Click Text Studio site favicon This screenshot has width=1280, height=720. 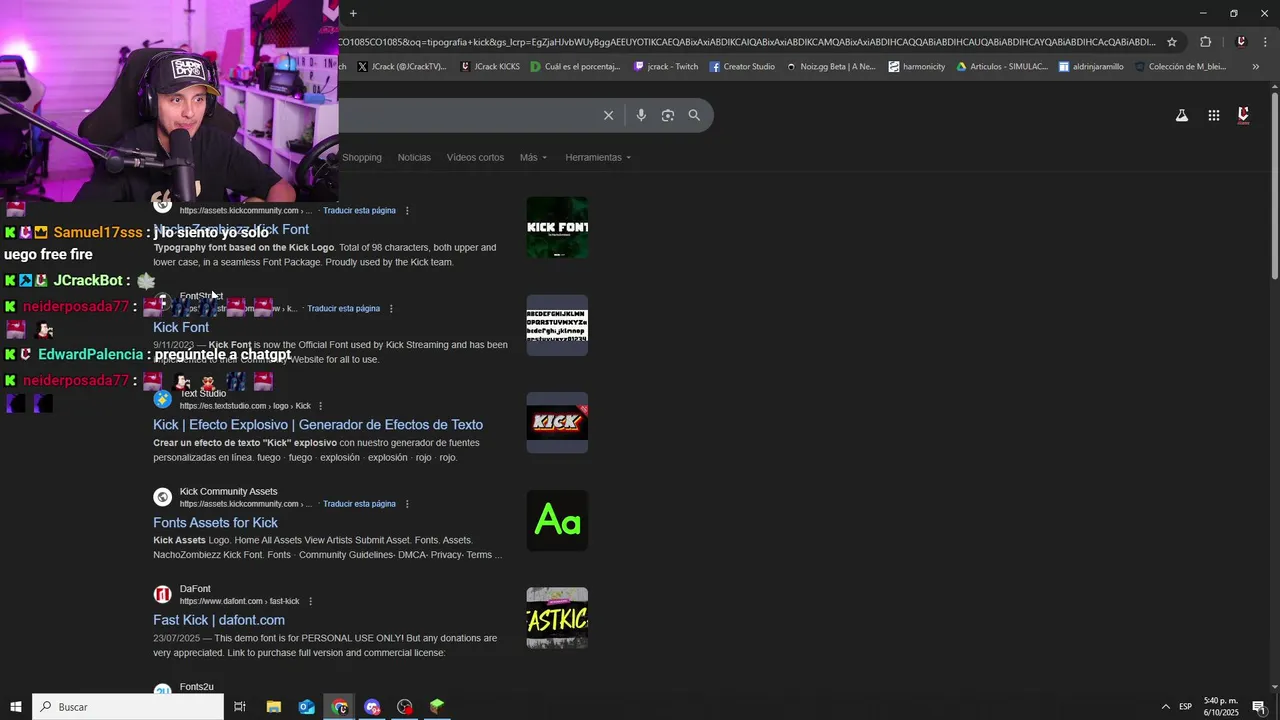pyautogui.click(x=162, y=399)
